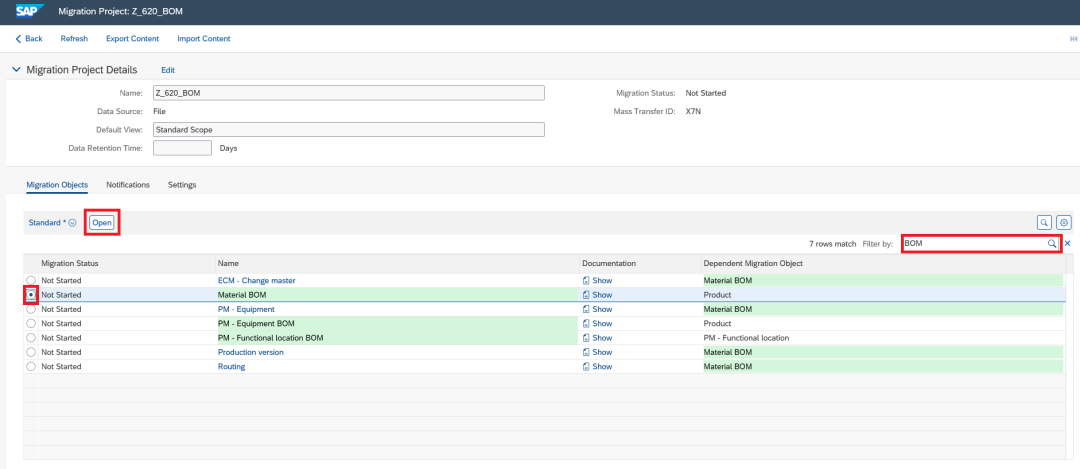1080x469 pixels.
Task: Show documentation for PM - Equipment
Action: [597, 309]
